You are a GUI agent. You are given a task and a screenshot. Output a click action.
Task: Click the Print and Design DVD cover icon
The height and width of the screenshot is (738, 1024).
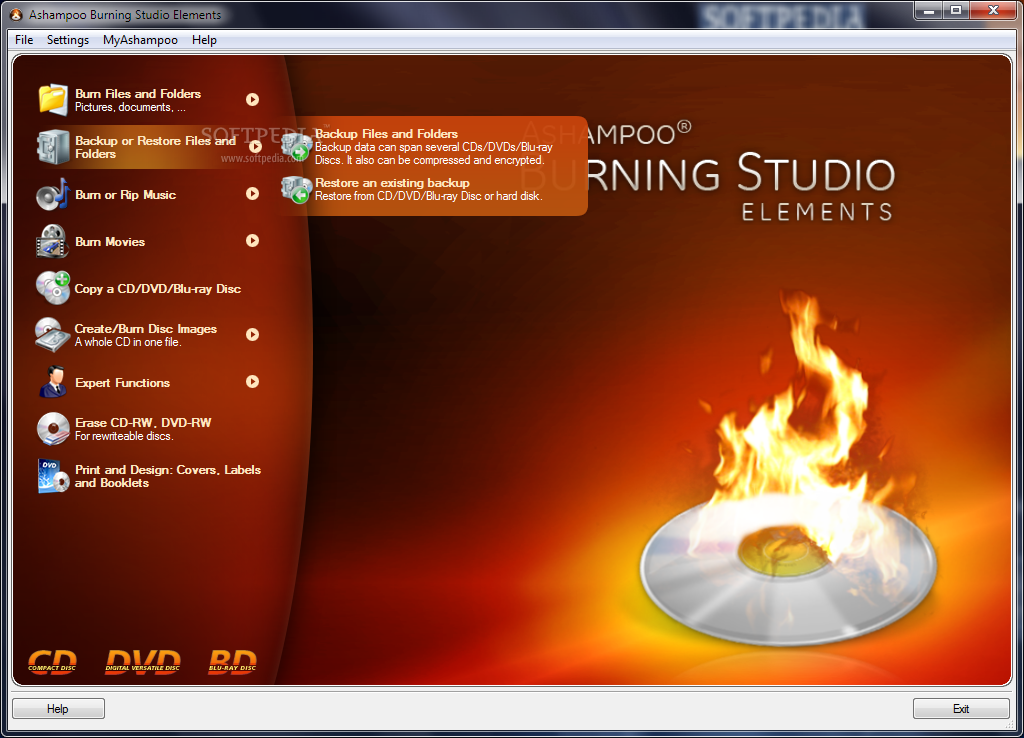(54, 476)
